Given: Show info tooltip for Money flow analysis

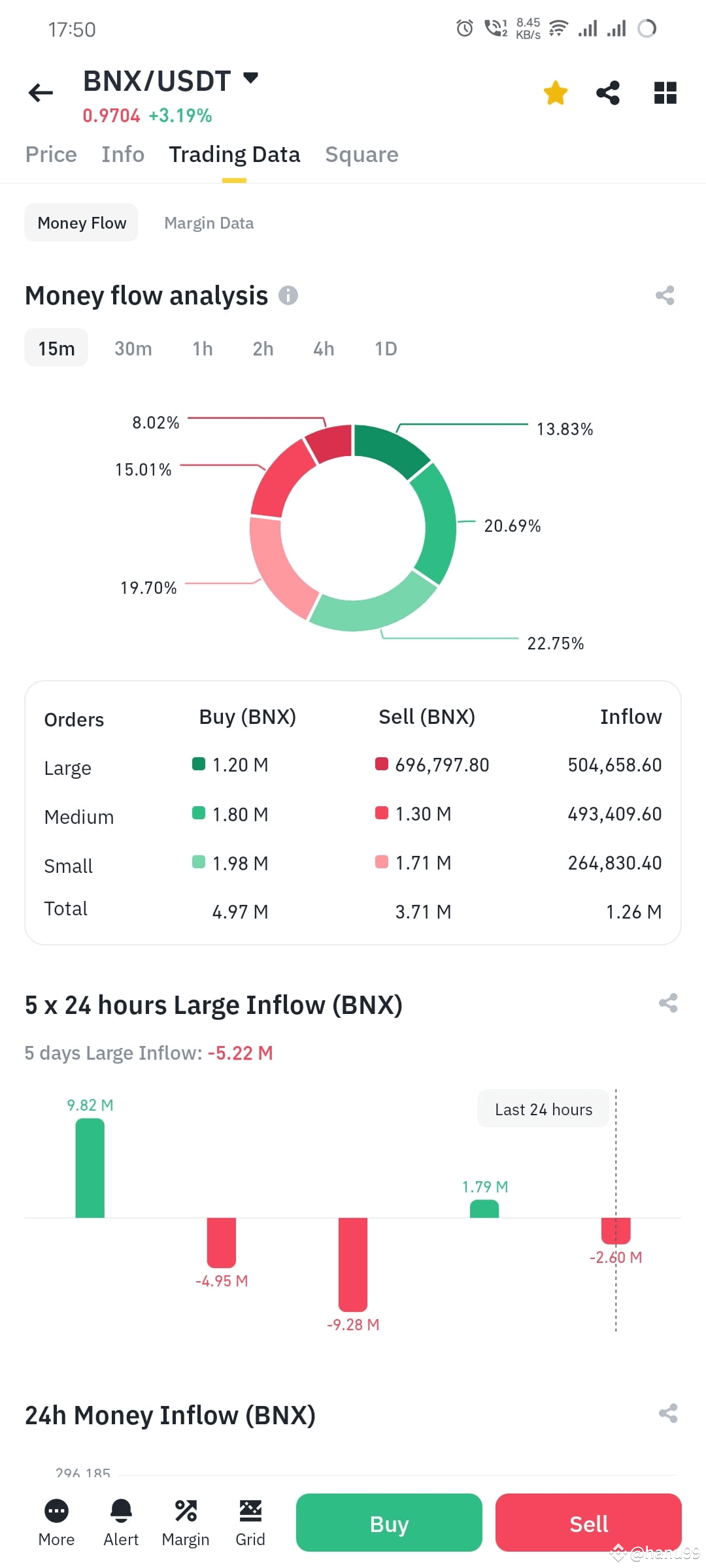Looking at the screenshot, I should click(x=288, y=295).
